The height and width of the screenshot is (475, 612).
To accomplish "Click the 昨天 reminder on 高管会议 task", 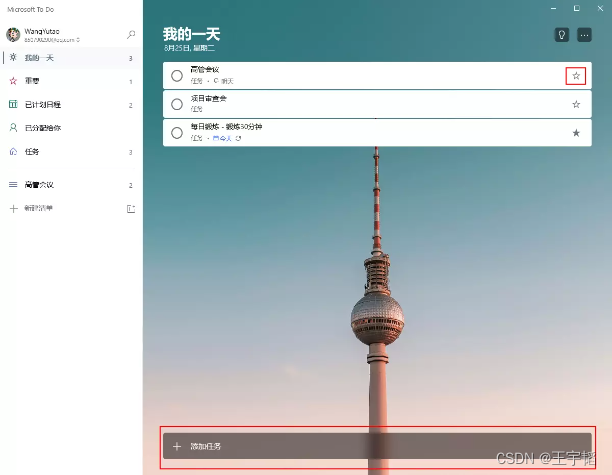I will (x=224, y=81).
